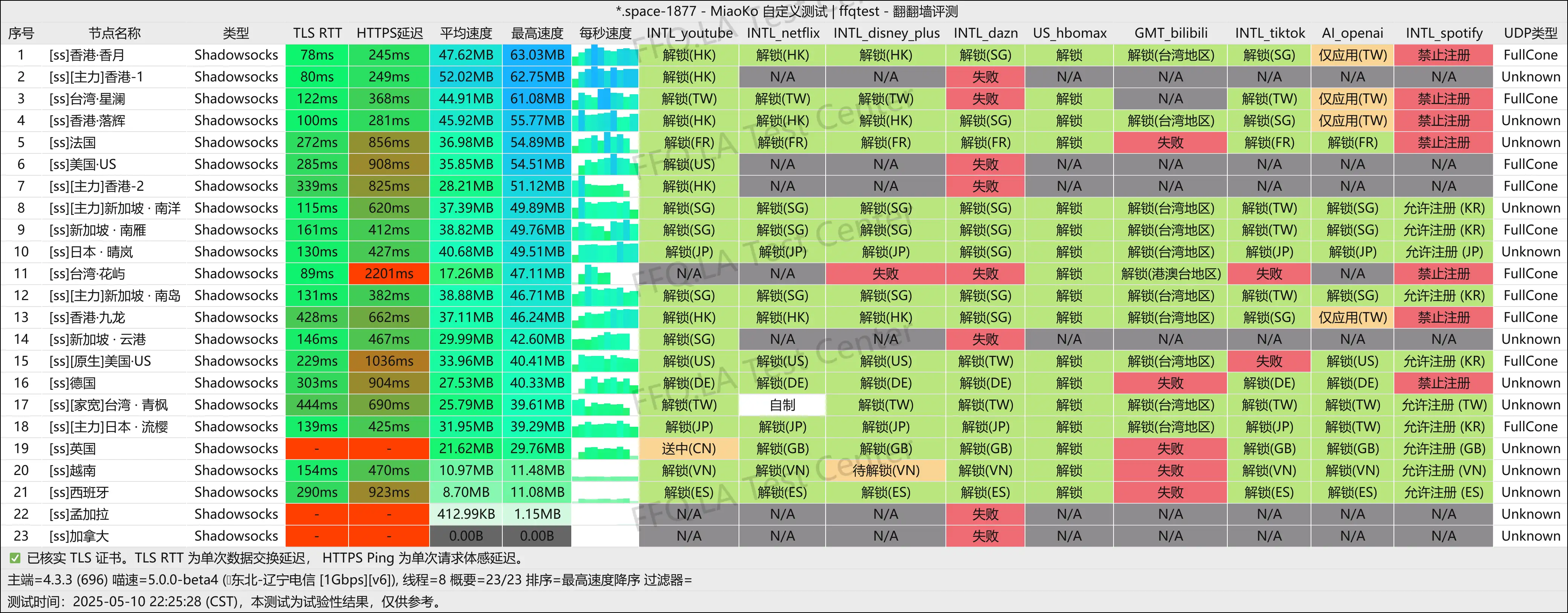Click the per-second speed graph for 台湾·花屿
This screenshot has height=613, width=1568.
pyautogui.click(x=605, y=273)
